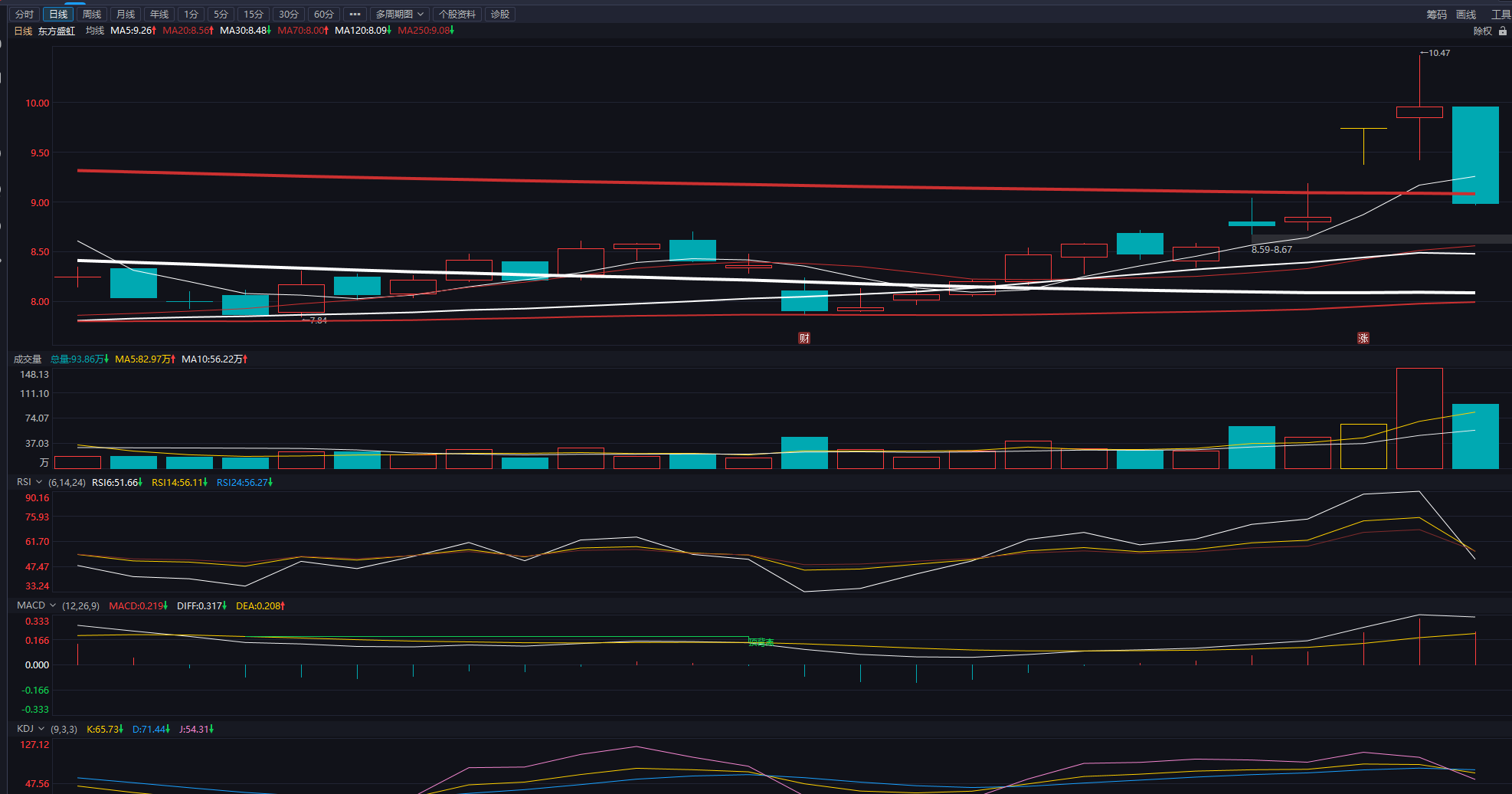Open the 工具 tools menu
The height and width of the screenshot is (794, 1512).
[x=1500, y=15]
